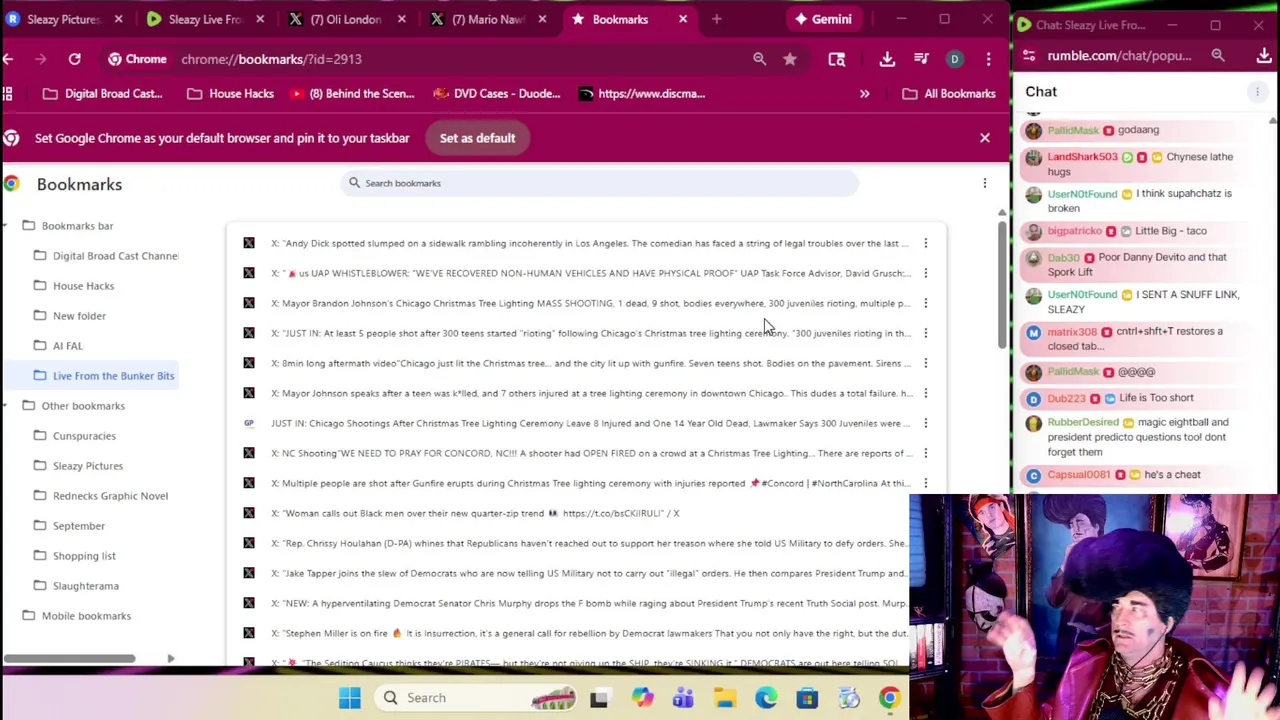Screen dimensions: 1280x720
Task: Open the zoom magnifier in the address bar
Action: coord(759,59)
